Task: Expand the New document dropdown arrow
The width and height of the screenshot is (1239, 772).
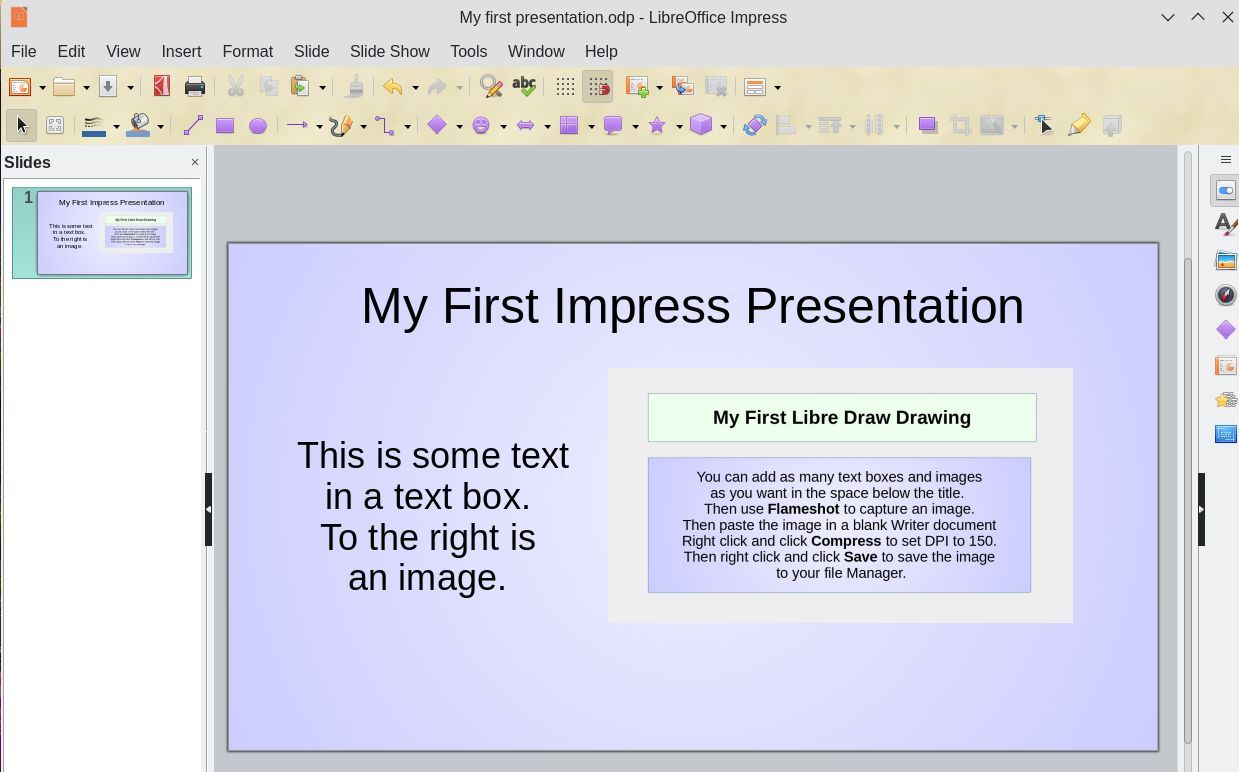Action: [42, 88]
